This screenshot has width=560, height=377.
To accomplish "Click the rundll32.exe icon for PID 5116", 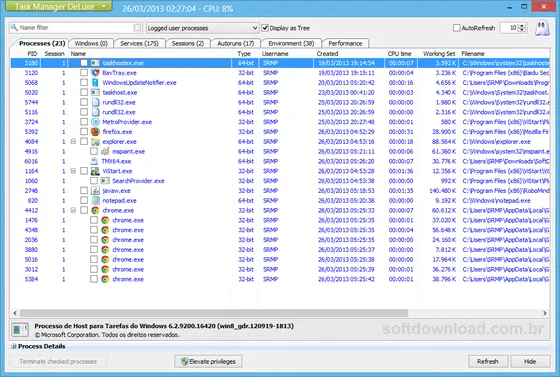I will pos(95,112).
